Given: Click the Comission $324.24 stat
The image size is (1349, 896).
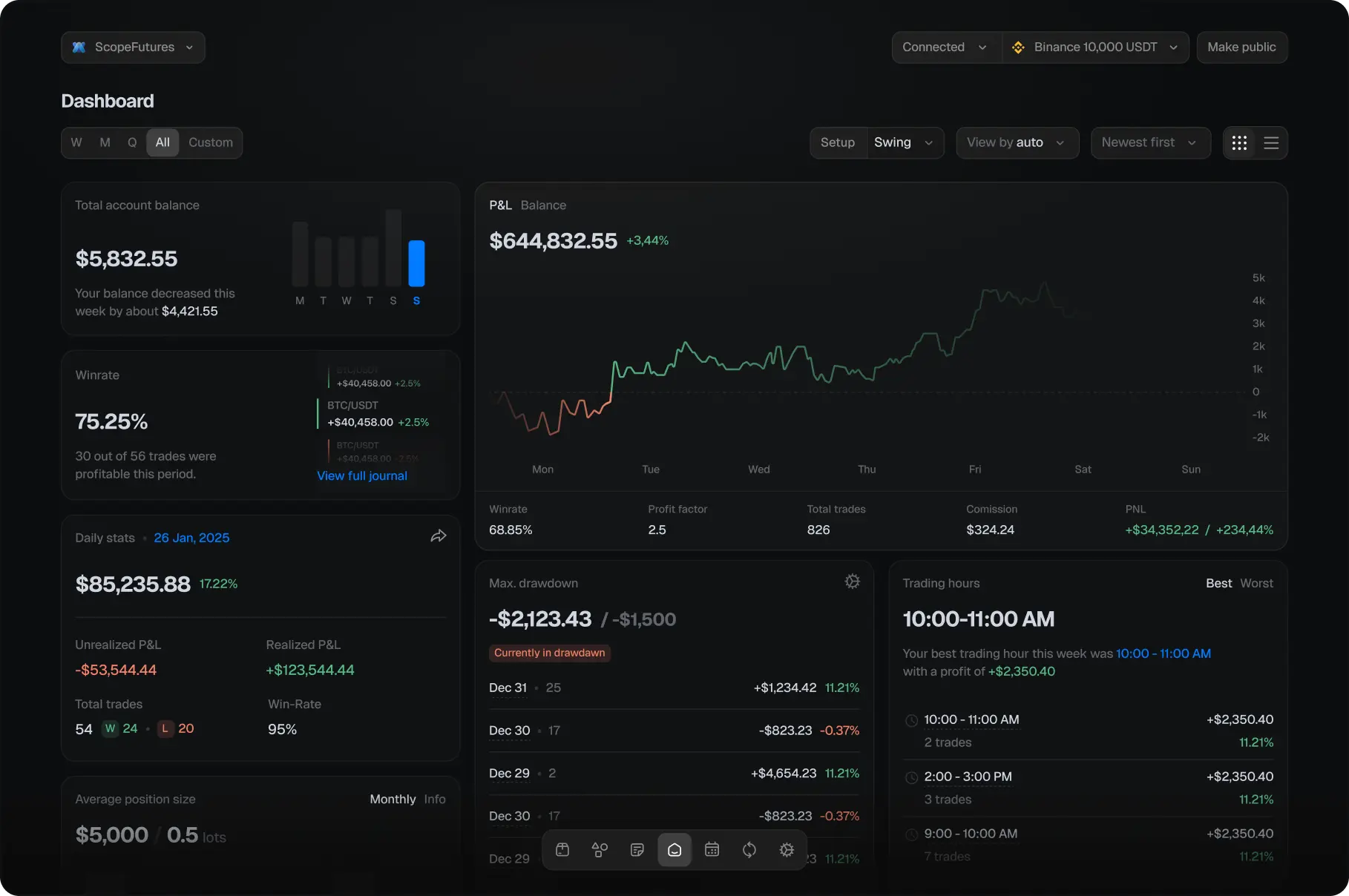Looking at the screenshot, I should (991, 520).
